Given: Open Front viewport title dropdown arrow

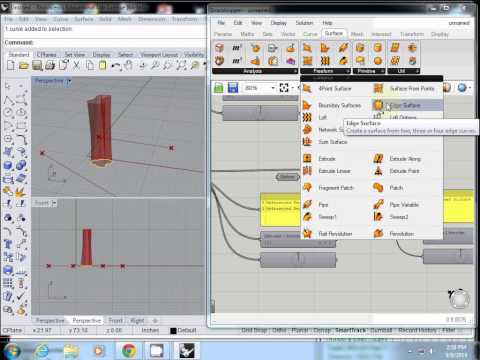Looking at the screenshot, I should pyautogui.click(x=54, y=203).
